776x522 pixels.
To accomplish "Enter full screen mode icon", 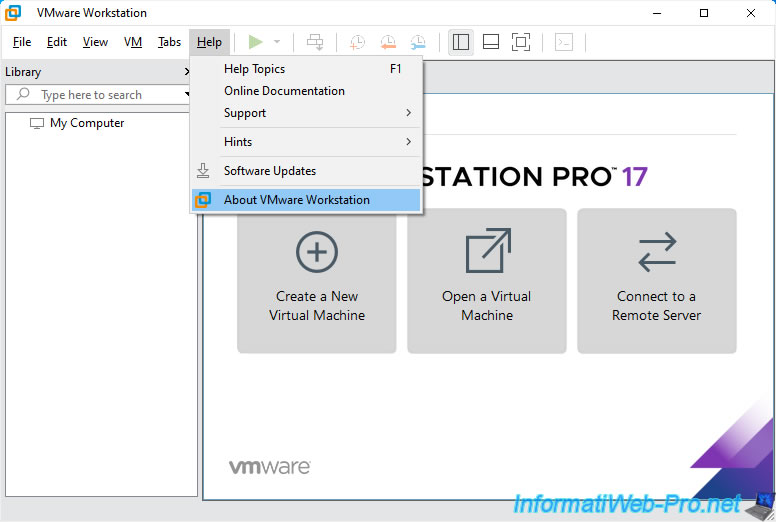I will 521,42.
